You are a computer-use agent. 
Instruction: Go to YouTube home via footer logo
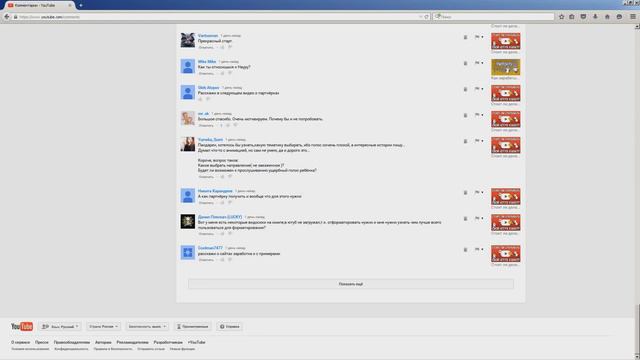tap(22, 327)
